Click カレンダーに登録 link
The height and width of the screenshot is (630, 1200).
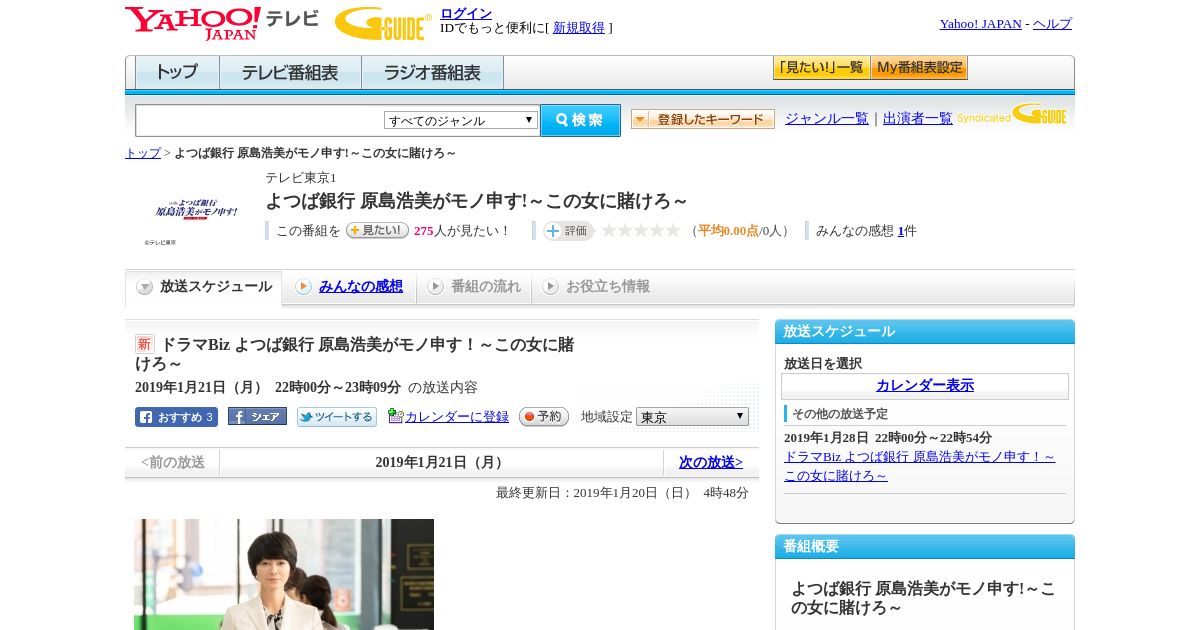click(x=457, y=417)
